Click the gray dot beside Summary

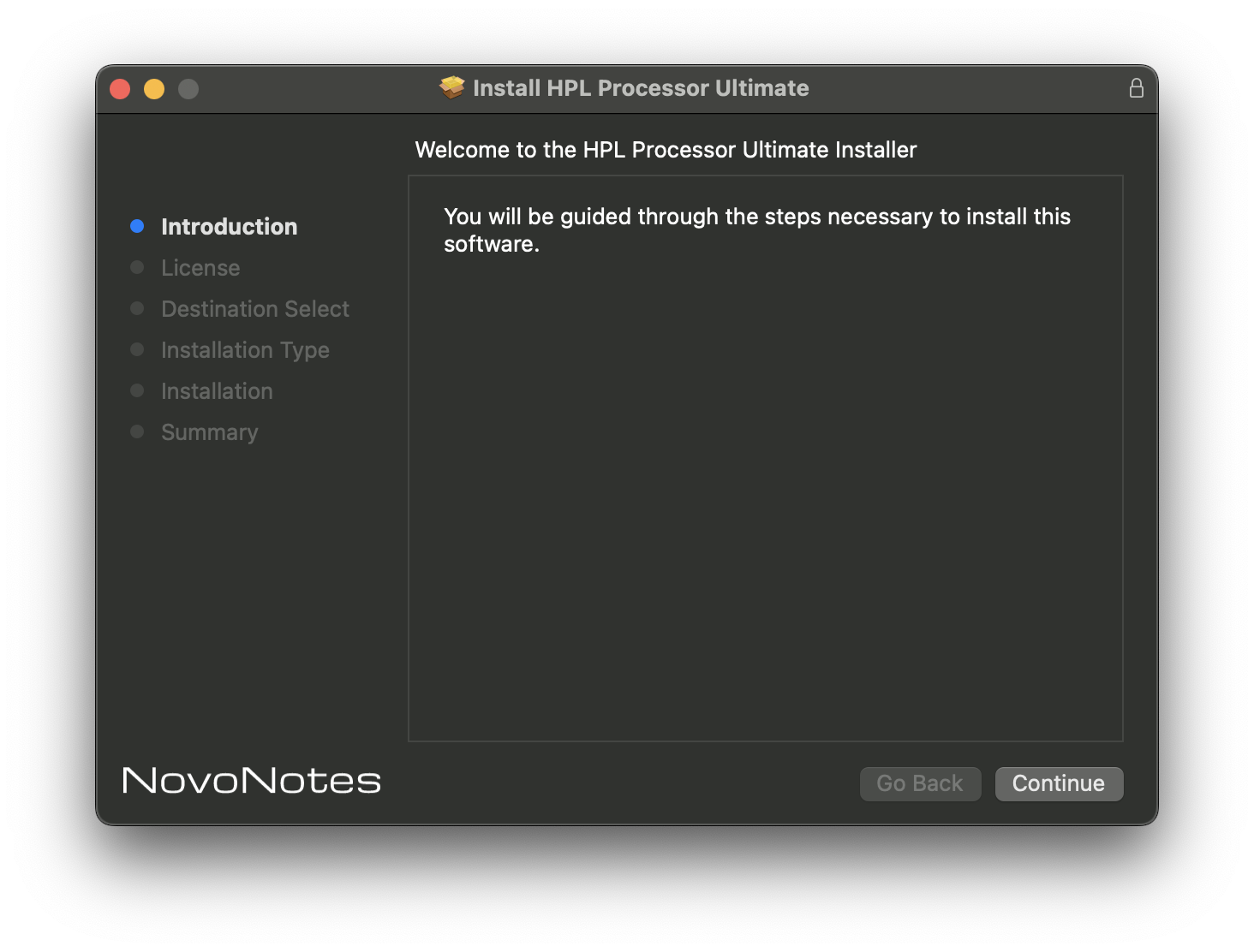(138, 431)
